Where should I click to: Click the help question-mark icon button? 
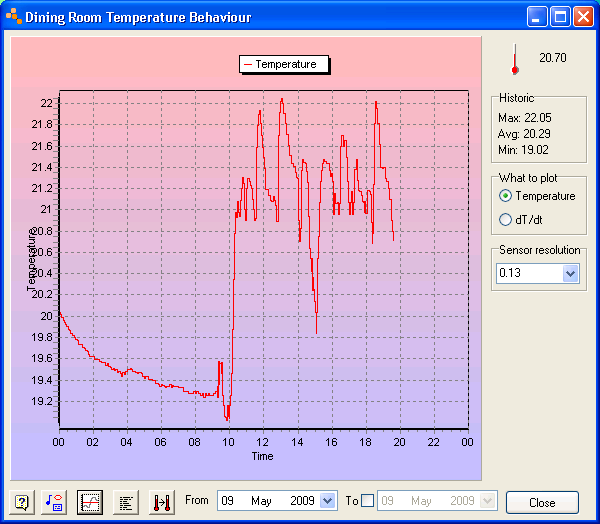pos(22,502)
